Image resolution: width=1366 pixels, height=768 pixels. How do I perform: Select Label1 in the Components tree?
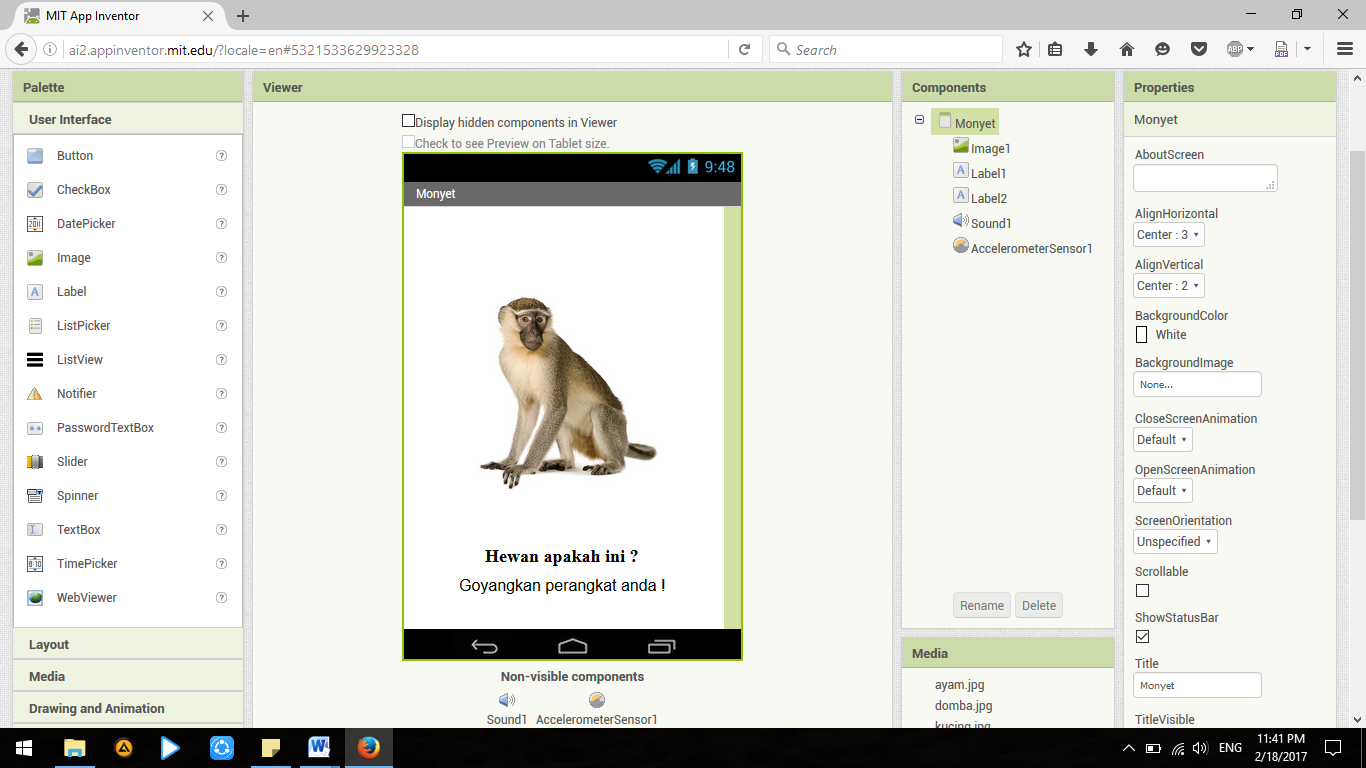(x=980, y=173)
